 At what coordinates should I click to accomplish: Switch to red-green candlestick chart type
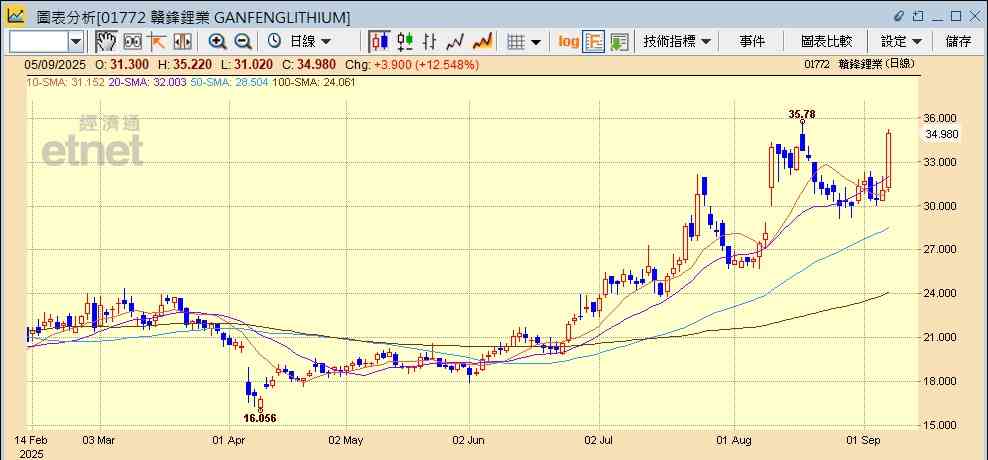pos(405,42)
